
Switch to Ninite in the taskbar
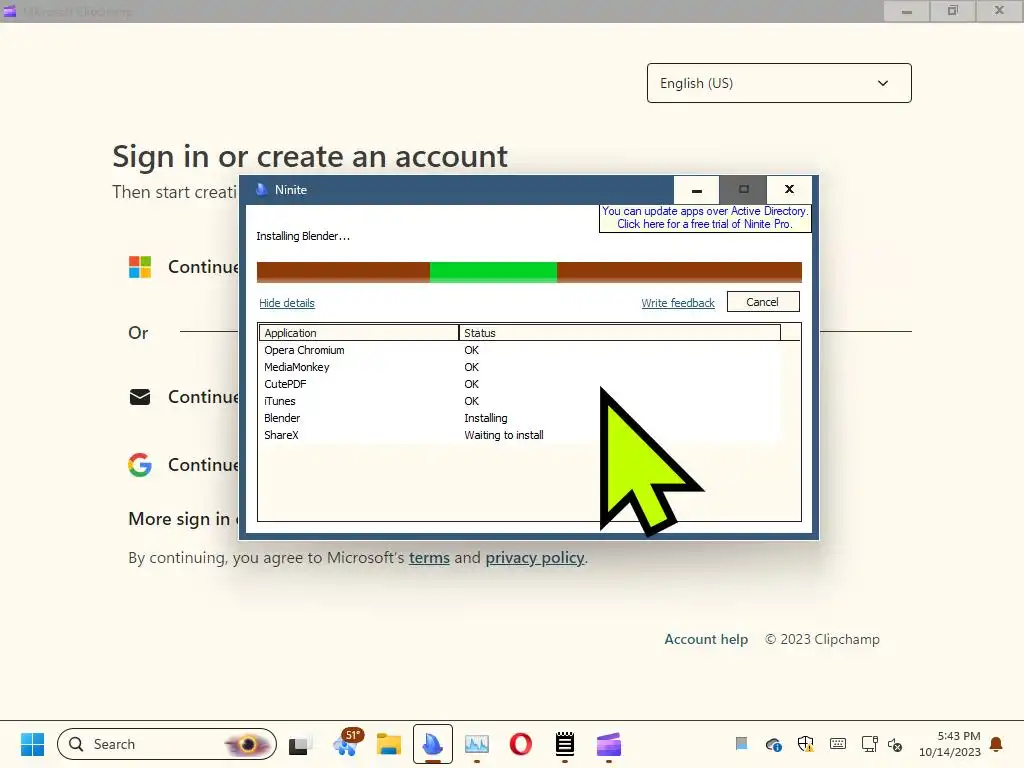(432, 744)
